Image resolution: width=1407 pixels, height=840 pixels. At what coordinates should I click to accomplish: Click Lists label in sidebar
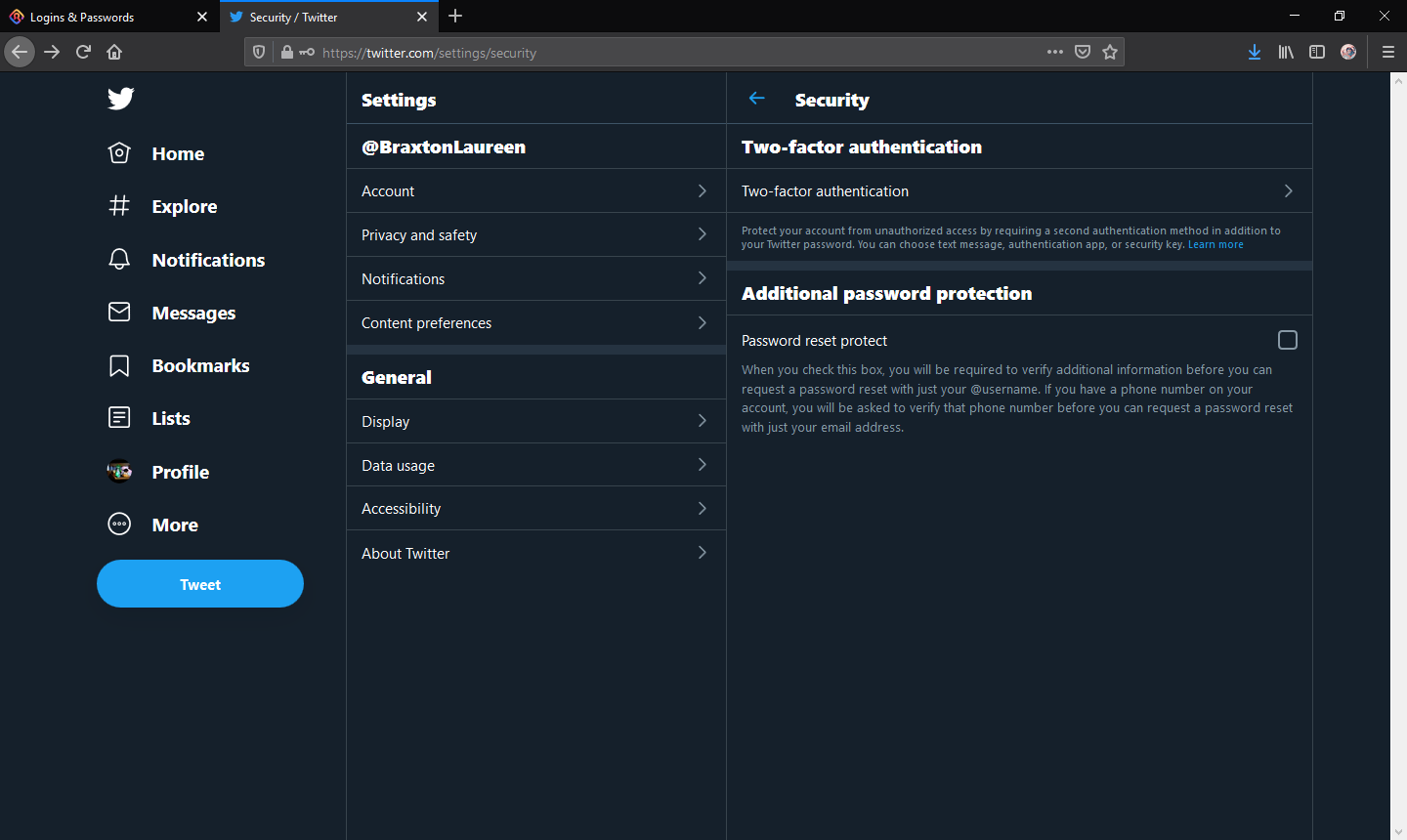[x=171, y=418]
